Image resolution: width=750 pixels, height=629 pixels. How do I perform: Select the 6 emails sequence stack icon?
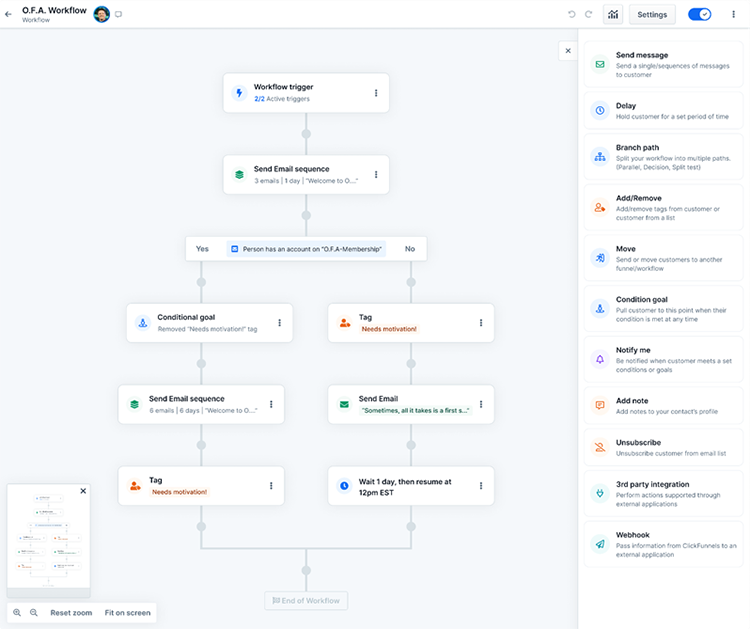tap(134, 404)
